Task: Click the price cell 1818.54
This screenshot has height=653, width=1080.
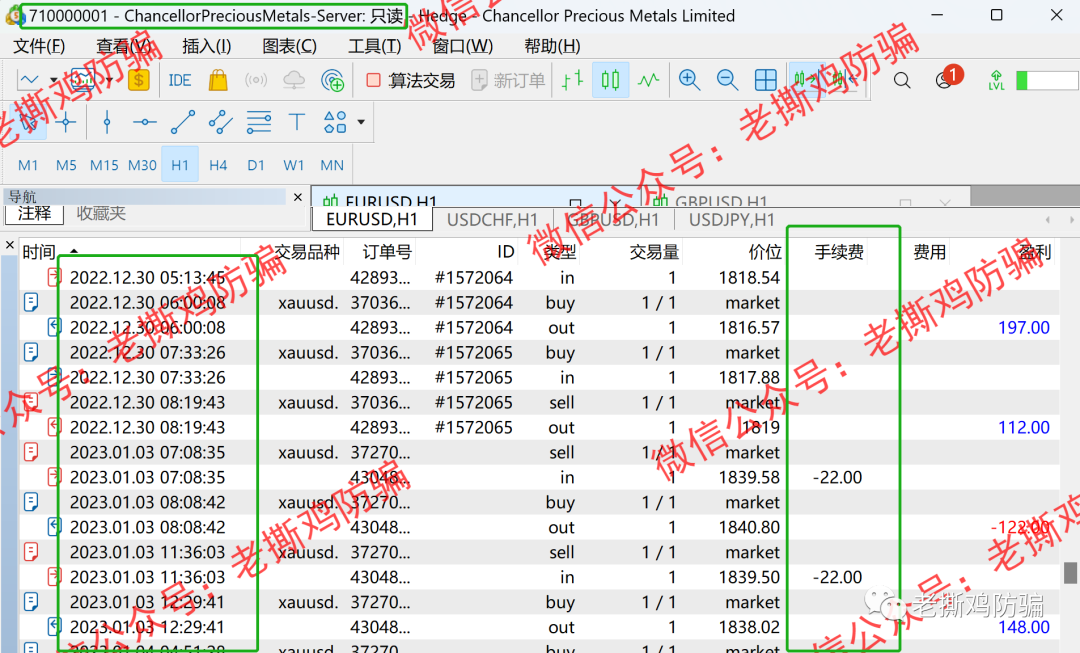Action: pos(749,278)
